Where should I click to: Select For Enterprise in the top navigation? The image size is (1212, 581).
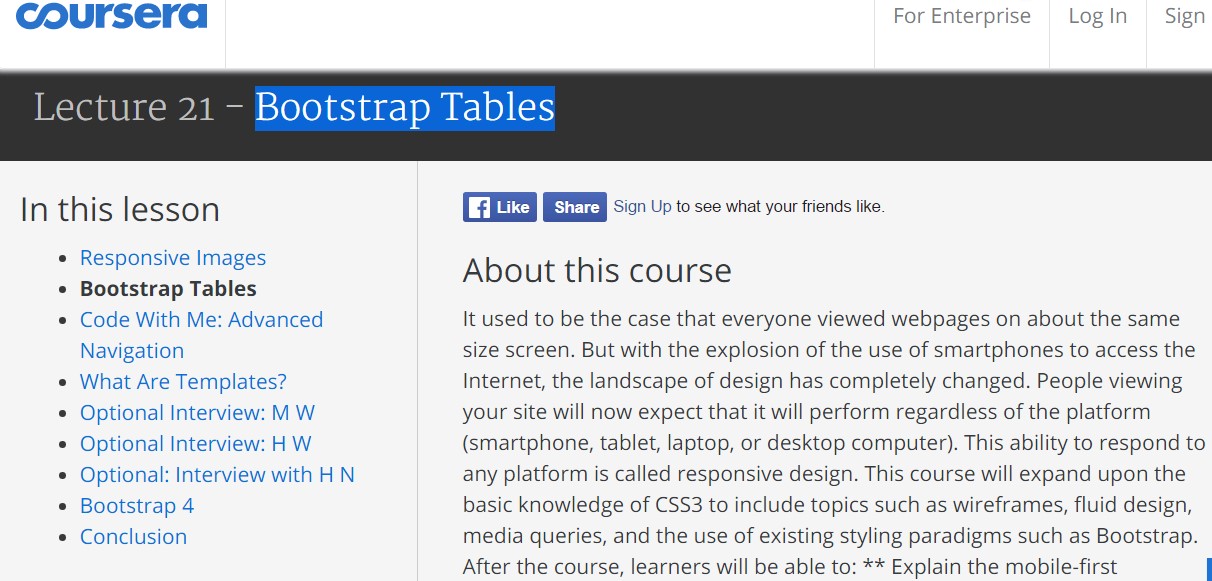(x=961, y=16)
